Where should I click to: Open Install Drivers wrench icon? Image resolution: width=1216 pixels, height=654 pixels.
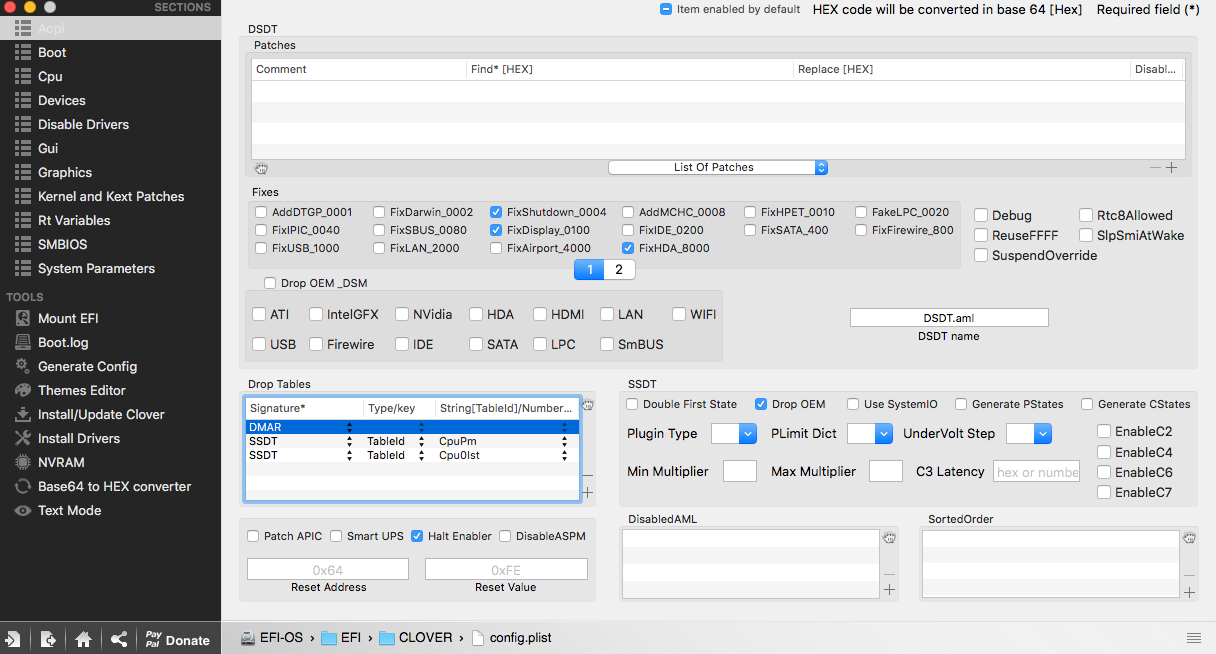tap(22, 438)
